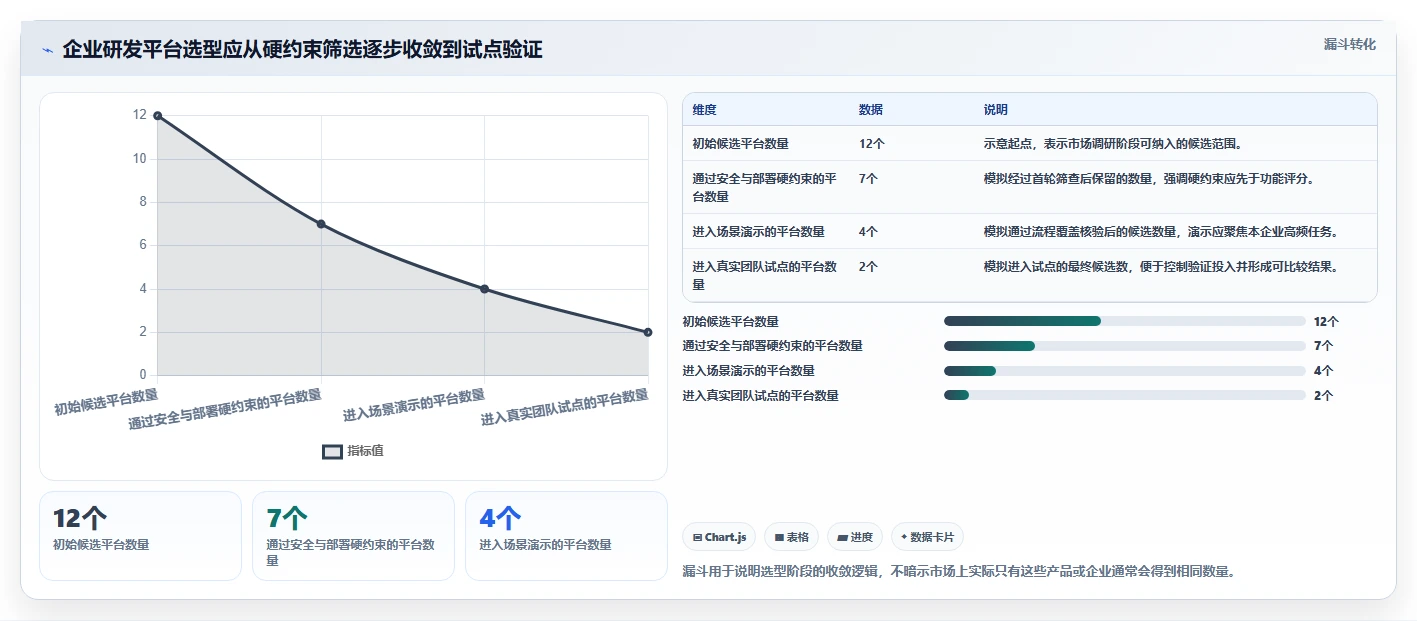Click the chart data point at value 12
The image size is (1417, 621).
157,116
